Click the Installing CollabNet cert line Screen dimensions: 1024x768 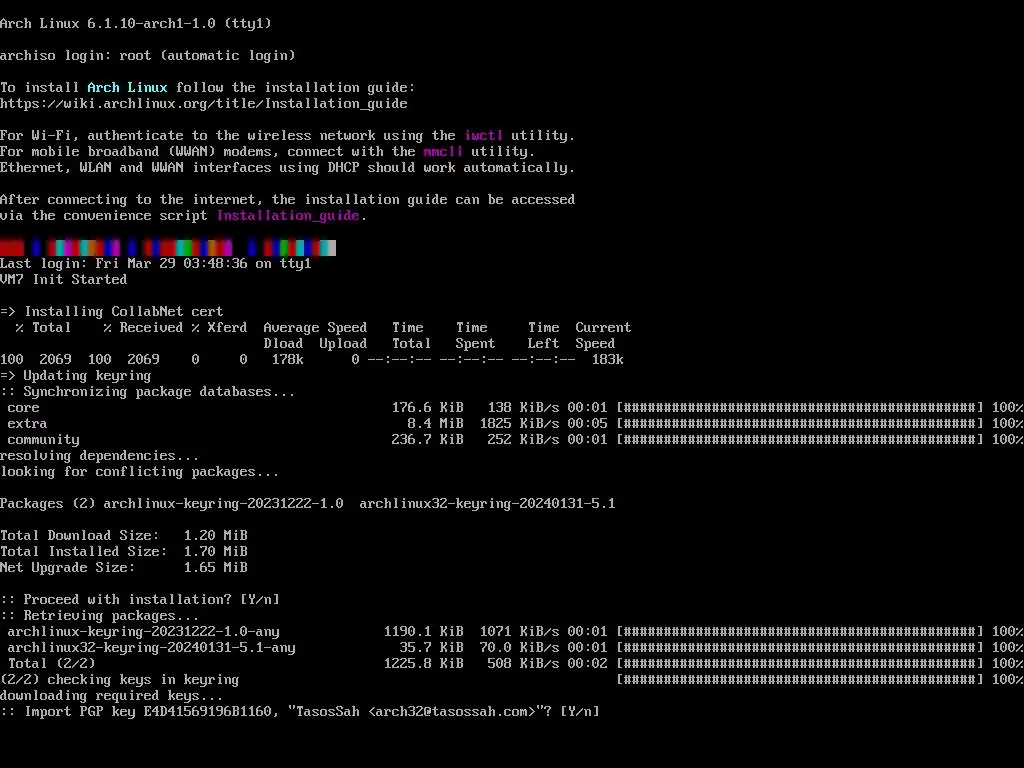pyautogui.click(x=112, y=312)
